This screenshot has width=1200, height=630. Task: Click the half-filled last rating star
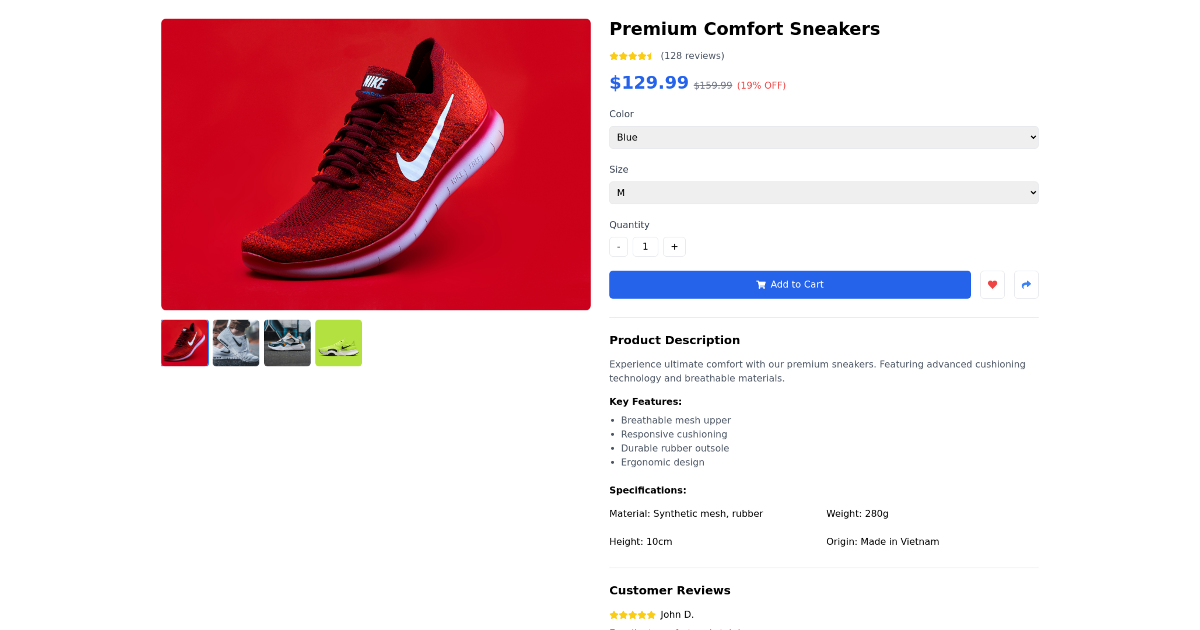tap(649, 56)
